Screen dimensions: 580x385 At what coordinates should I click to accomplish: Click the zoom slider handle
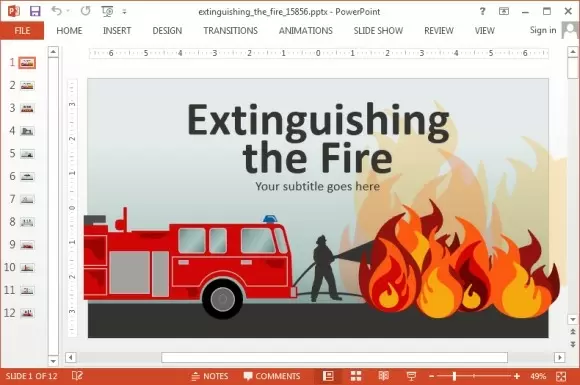click(x=454, y=376)
